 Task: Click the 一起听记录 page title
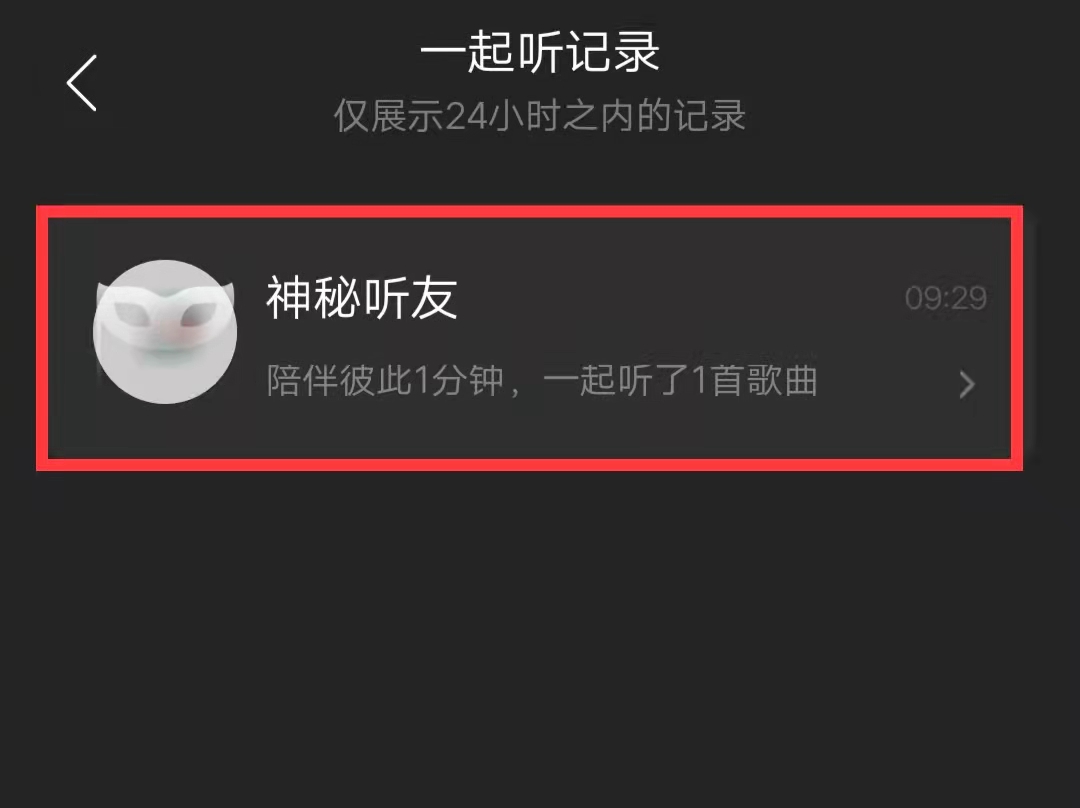[540, 52]
